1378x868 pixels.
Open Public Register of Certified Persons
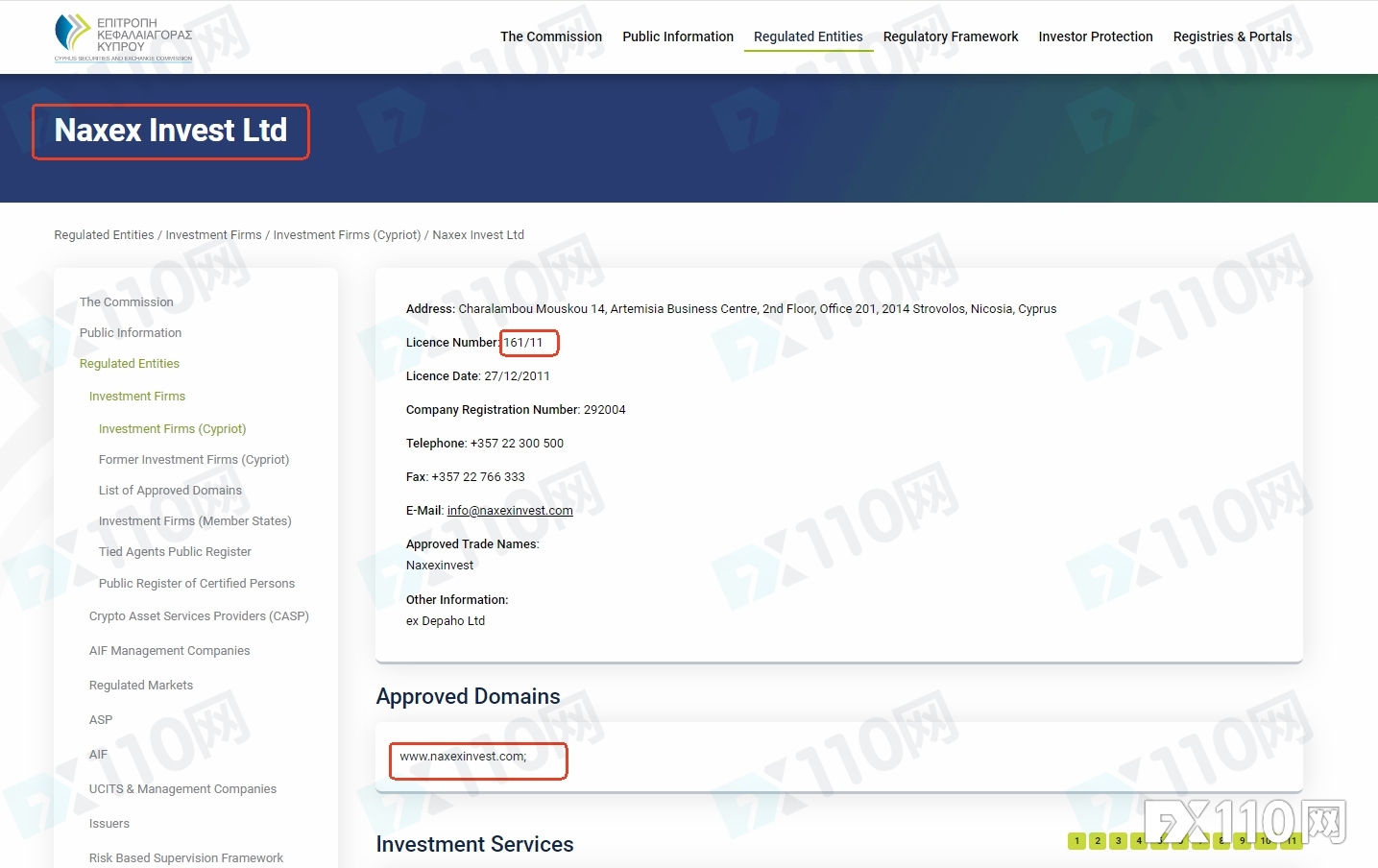197,584
